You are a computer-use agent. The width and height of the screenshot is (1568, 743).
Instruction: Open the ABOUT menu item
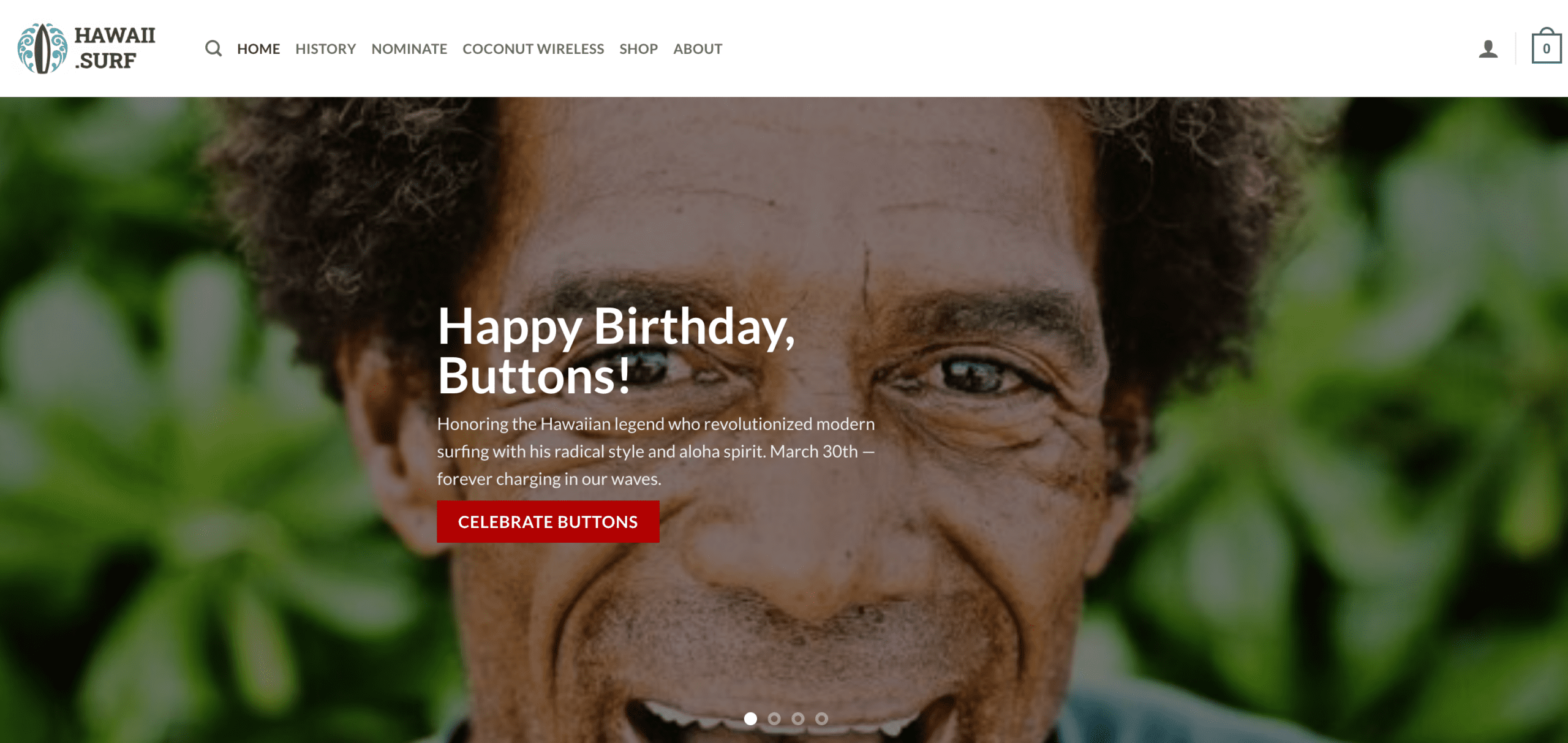[x=698, y=48]
